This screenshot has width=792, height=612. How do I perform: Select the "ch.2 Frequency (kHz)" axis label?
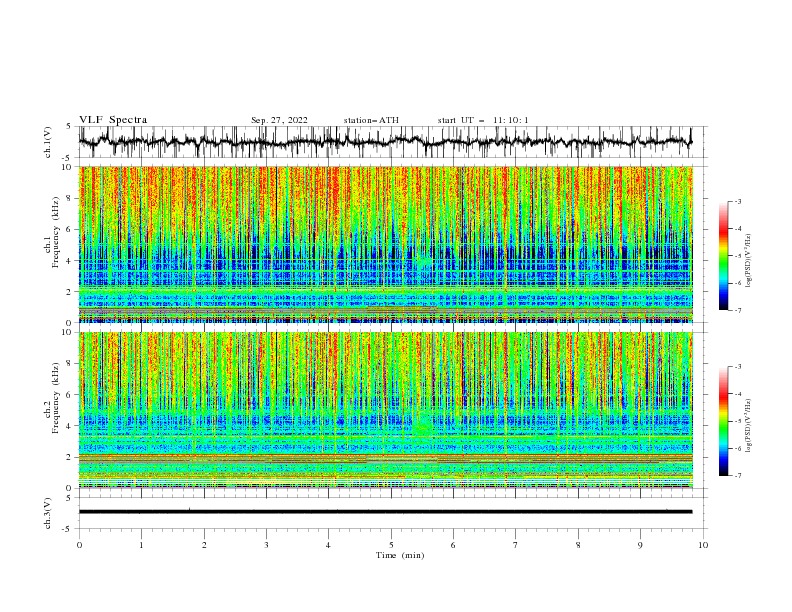[x=52, y=397]
